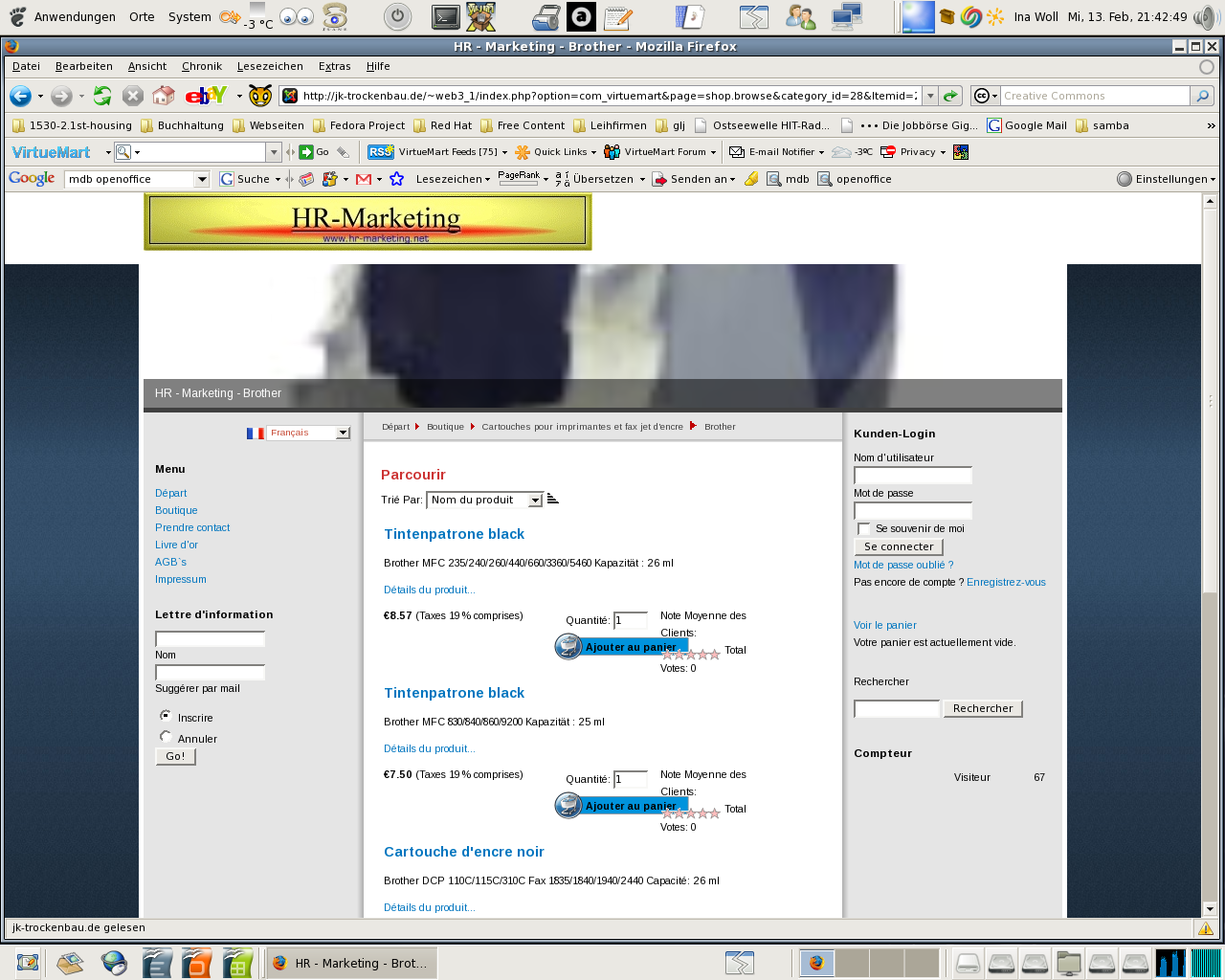The image size is (1225, 980).
Task: Open the eBay toolbar button
Action: tap(207, 96)
